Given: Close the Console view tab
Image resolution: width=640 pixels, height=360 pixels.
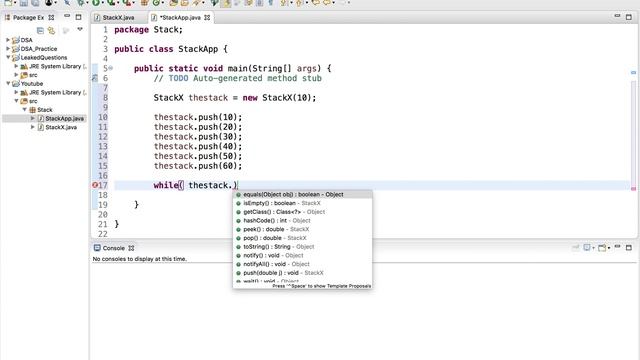Looking at the screenshot, I should 131,248.
